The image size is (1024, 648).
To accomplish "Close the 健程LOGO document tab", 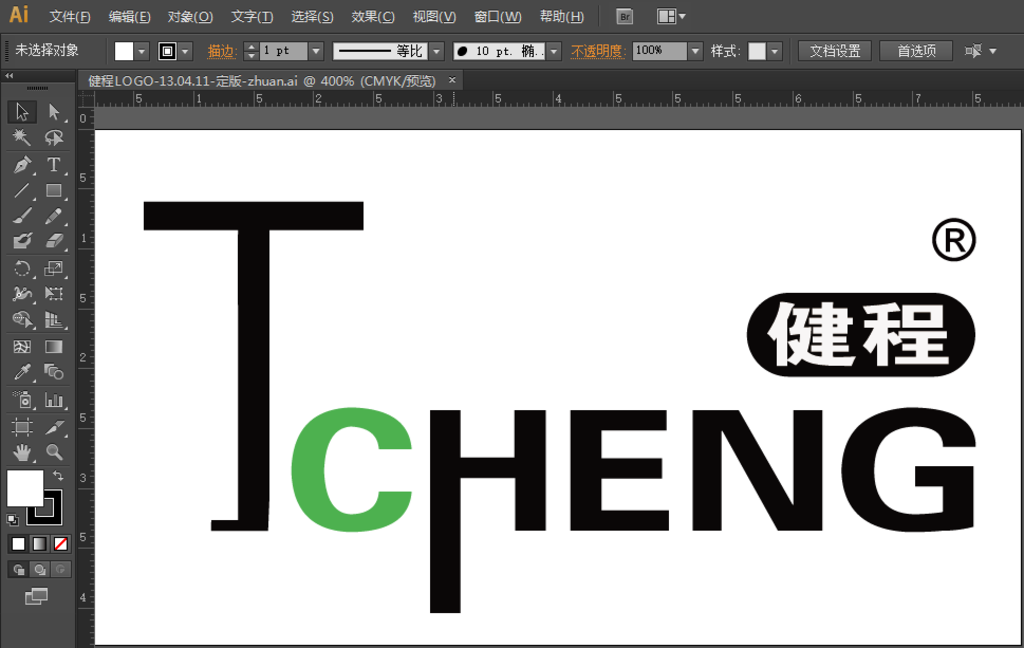I will [452, 80].
